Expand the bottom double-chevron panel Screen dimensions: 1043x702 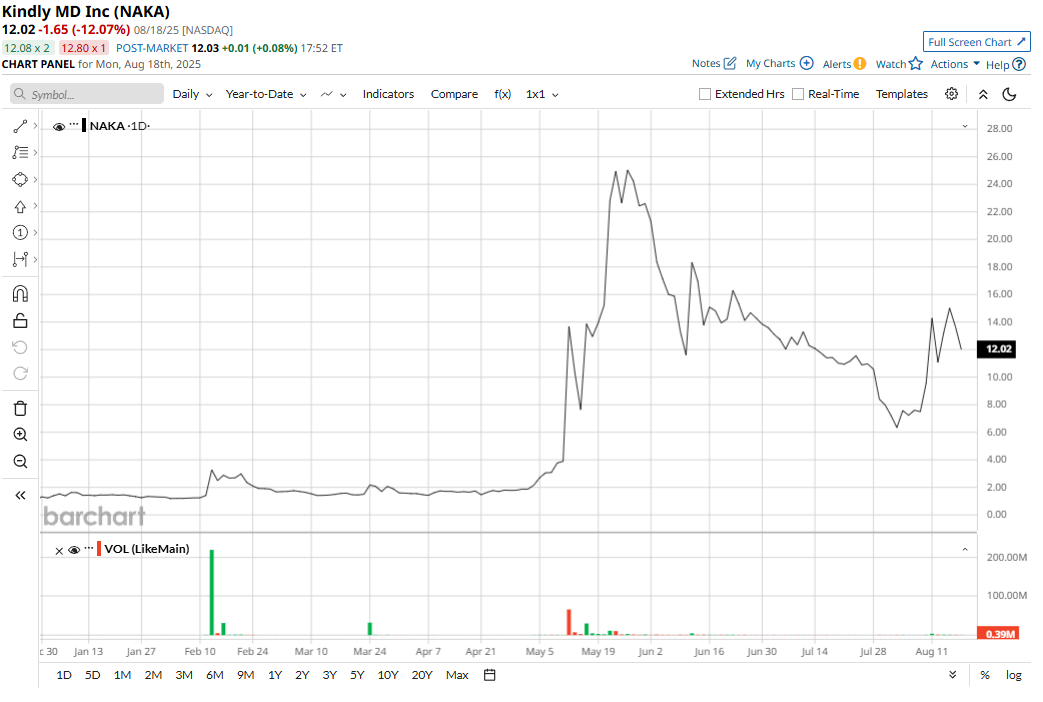pos(953,675)
